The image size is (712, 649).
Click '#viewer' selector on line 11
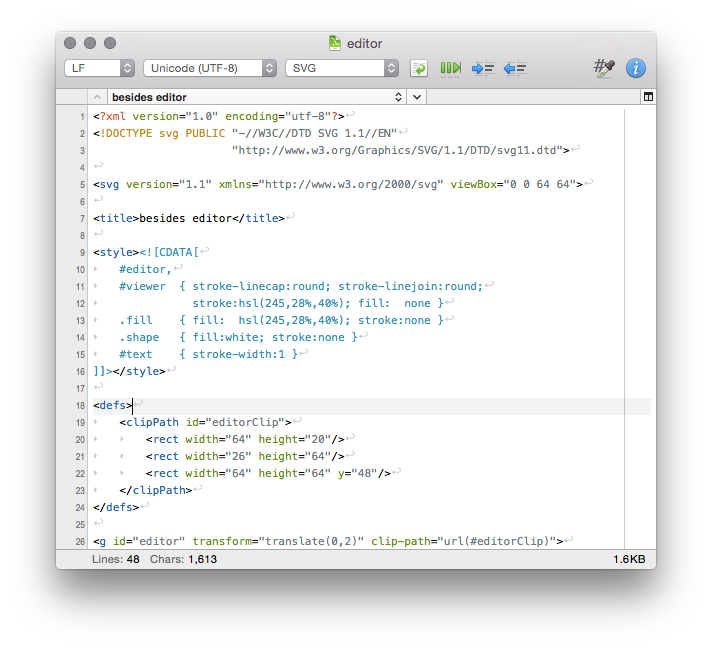(x=142, y=287)
